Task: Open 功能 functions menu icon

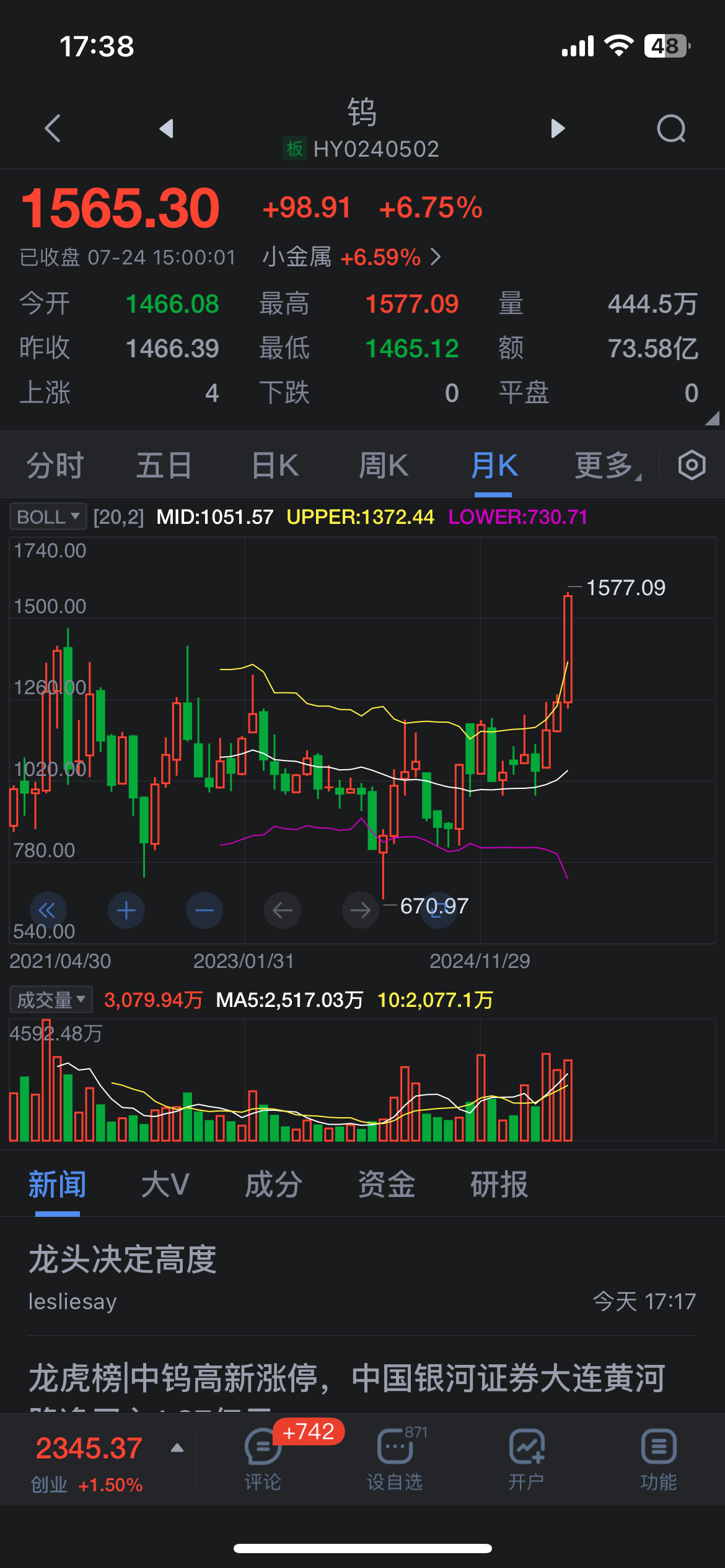Action: tap(658, 1458)
